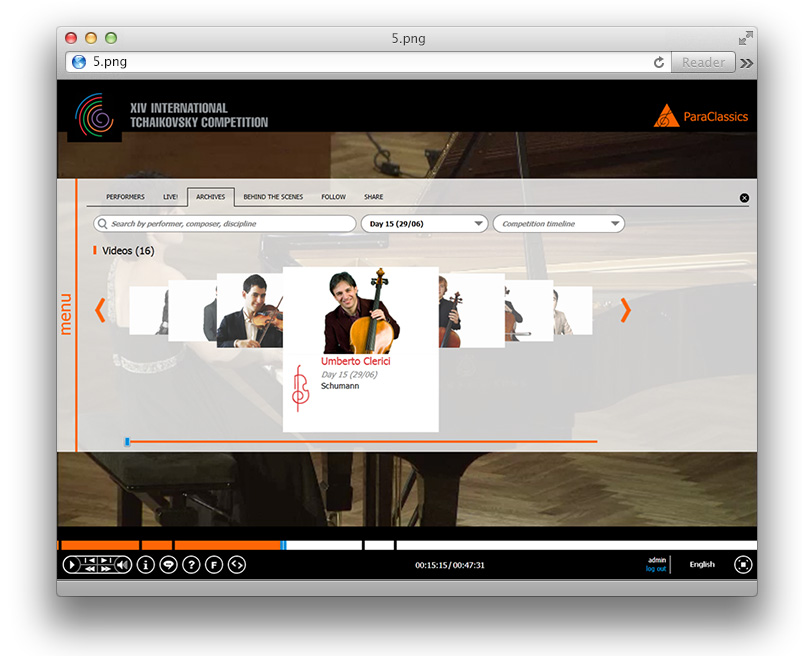This screenshot has height=656, width=810.
Task: Open the info (i) icon
Action: [x=145, y=565]
